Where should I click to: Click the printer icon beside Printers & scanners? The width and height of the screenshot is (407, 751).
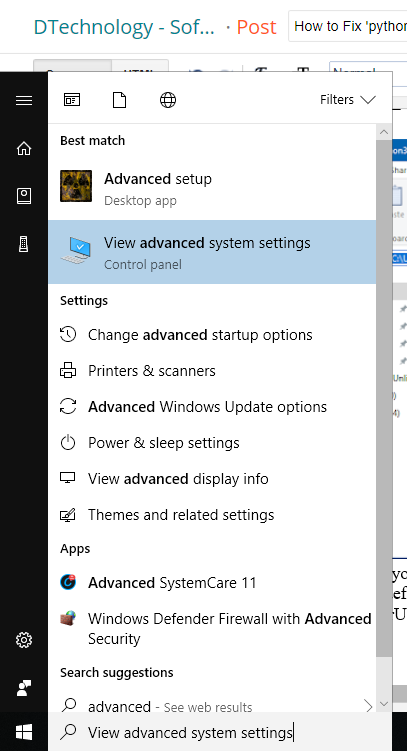click(x=68, y=370)
